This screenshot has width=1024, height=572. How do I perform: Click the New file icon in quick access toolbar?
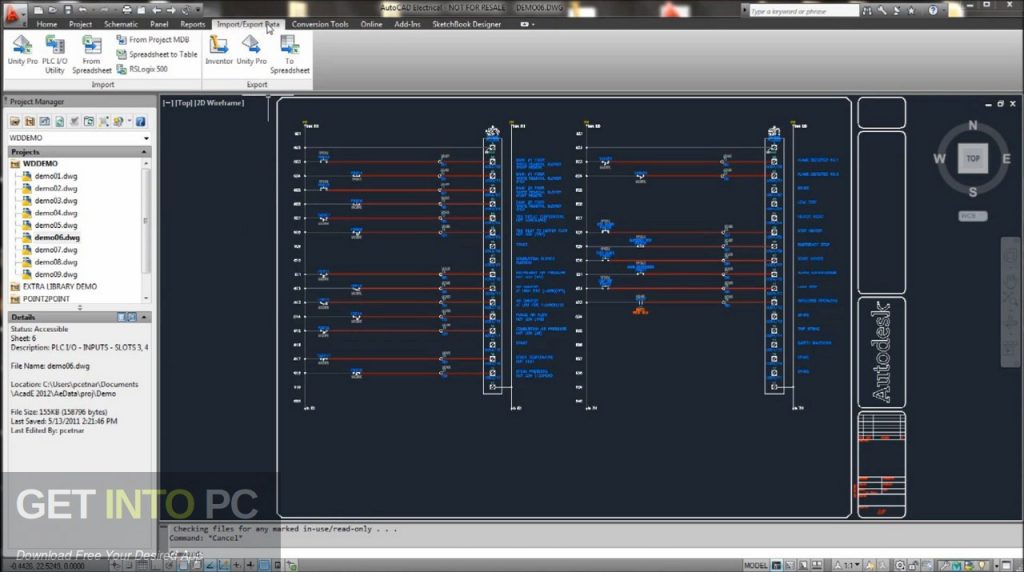(x=38, y=10)
